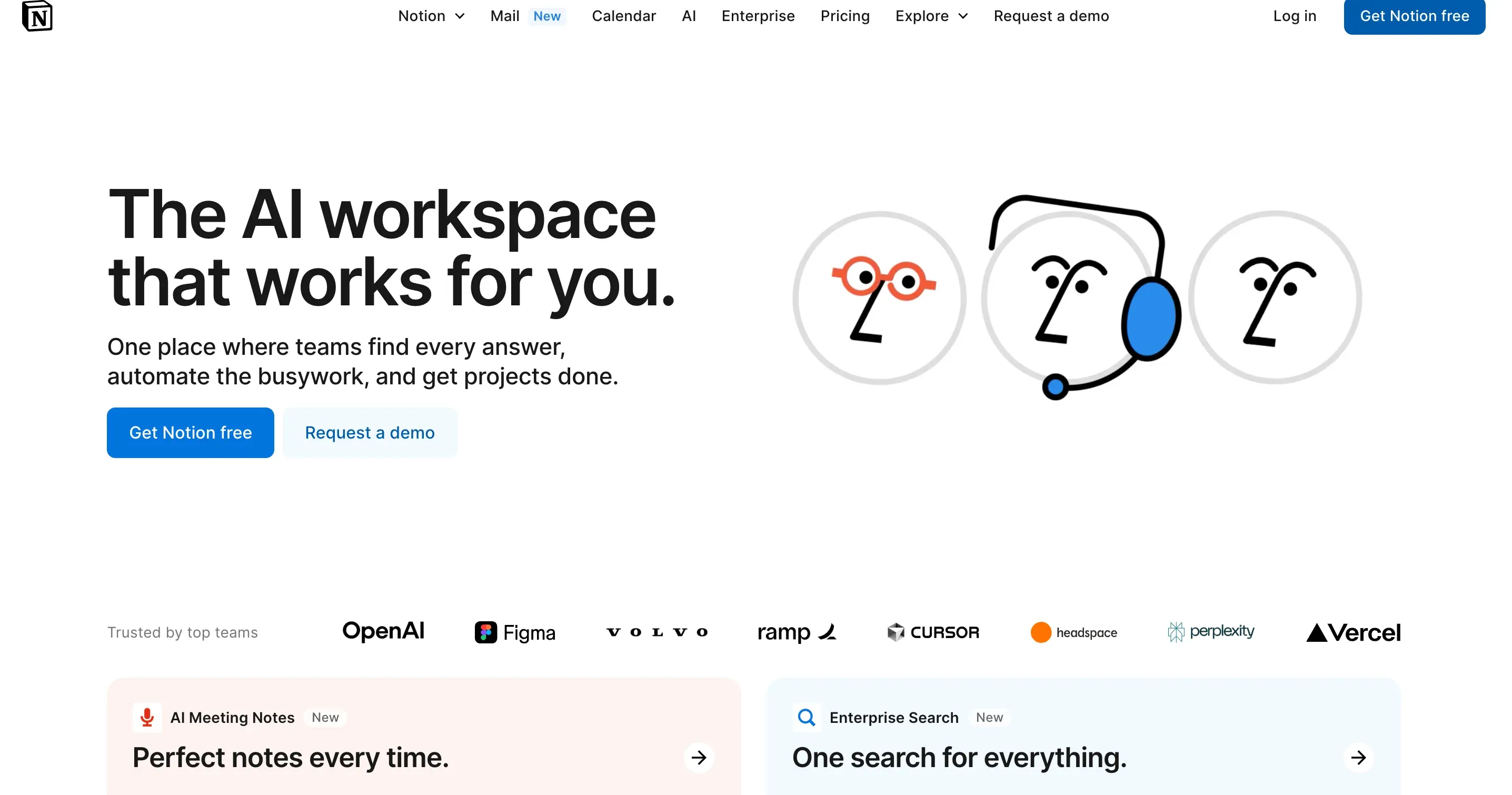Click the ramp logo

tap(797, 632)
